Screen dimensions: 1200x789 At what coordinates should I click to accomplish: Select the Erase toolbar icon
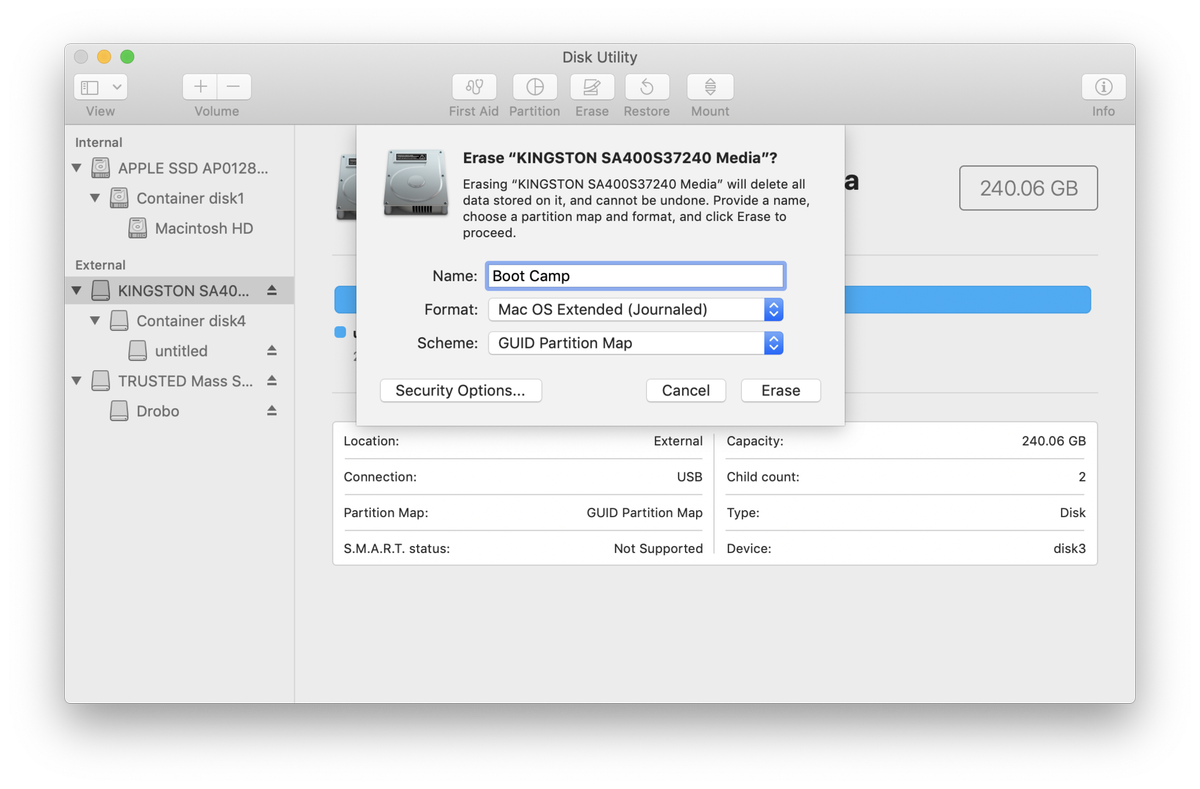[x=592, y=87]
